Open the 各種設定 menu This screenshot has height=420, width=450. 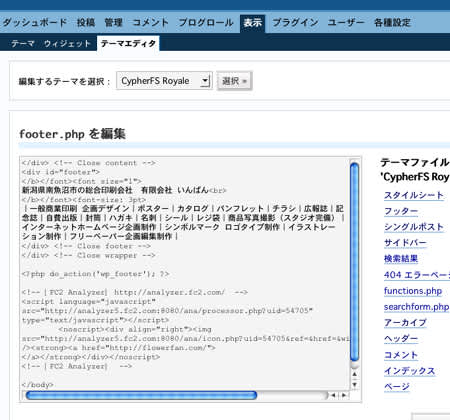[392, 23]
